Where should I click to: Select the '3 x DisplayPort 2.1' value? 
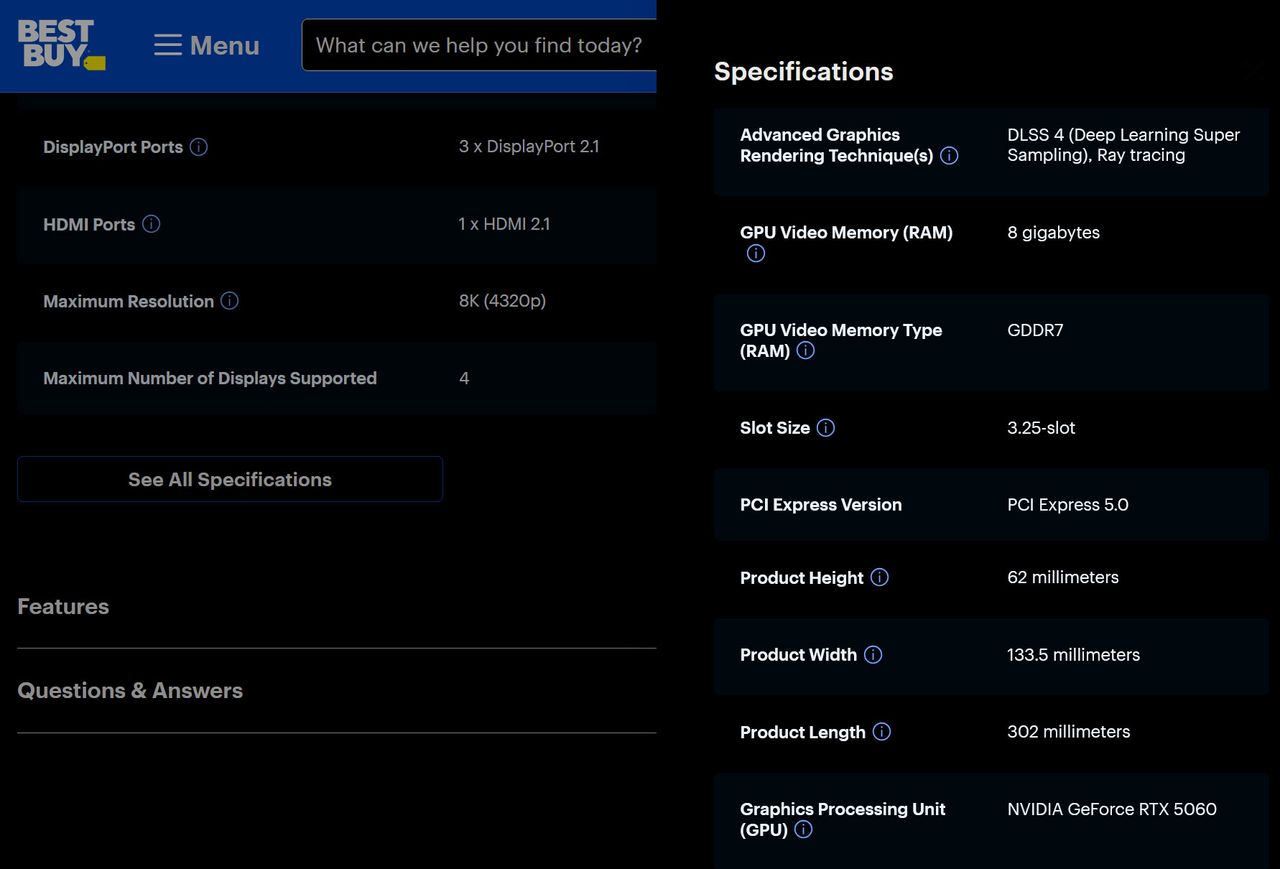point(529,146)
